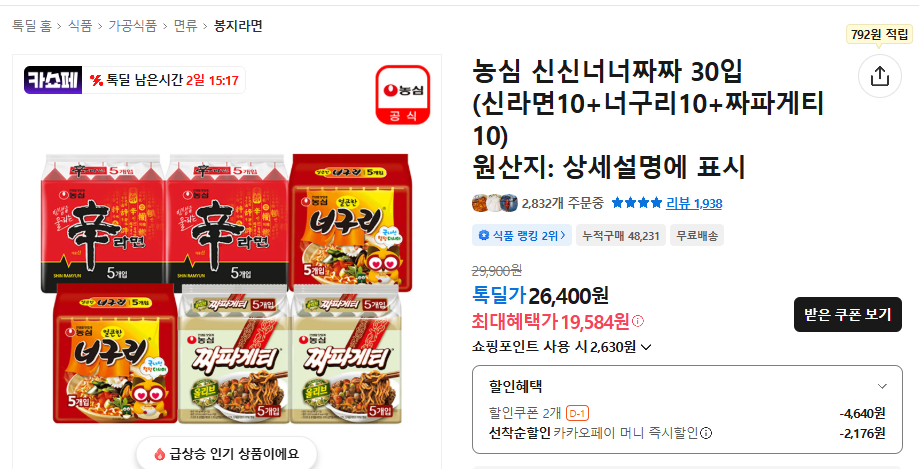The height and width of the screenshot is (469, 919).
Task: Open 봉지라면 breadcrumb item
Action: tap(238, 26)
